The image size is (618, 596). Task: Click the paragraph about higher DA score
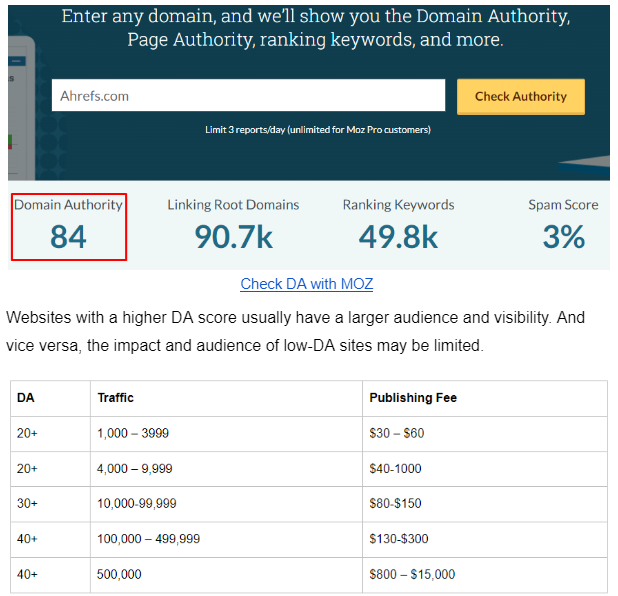[x=296, y=331]
